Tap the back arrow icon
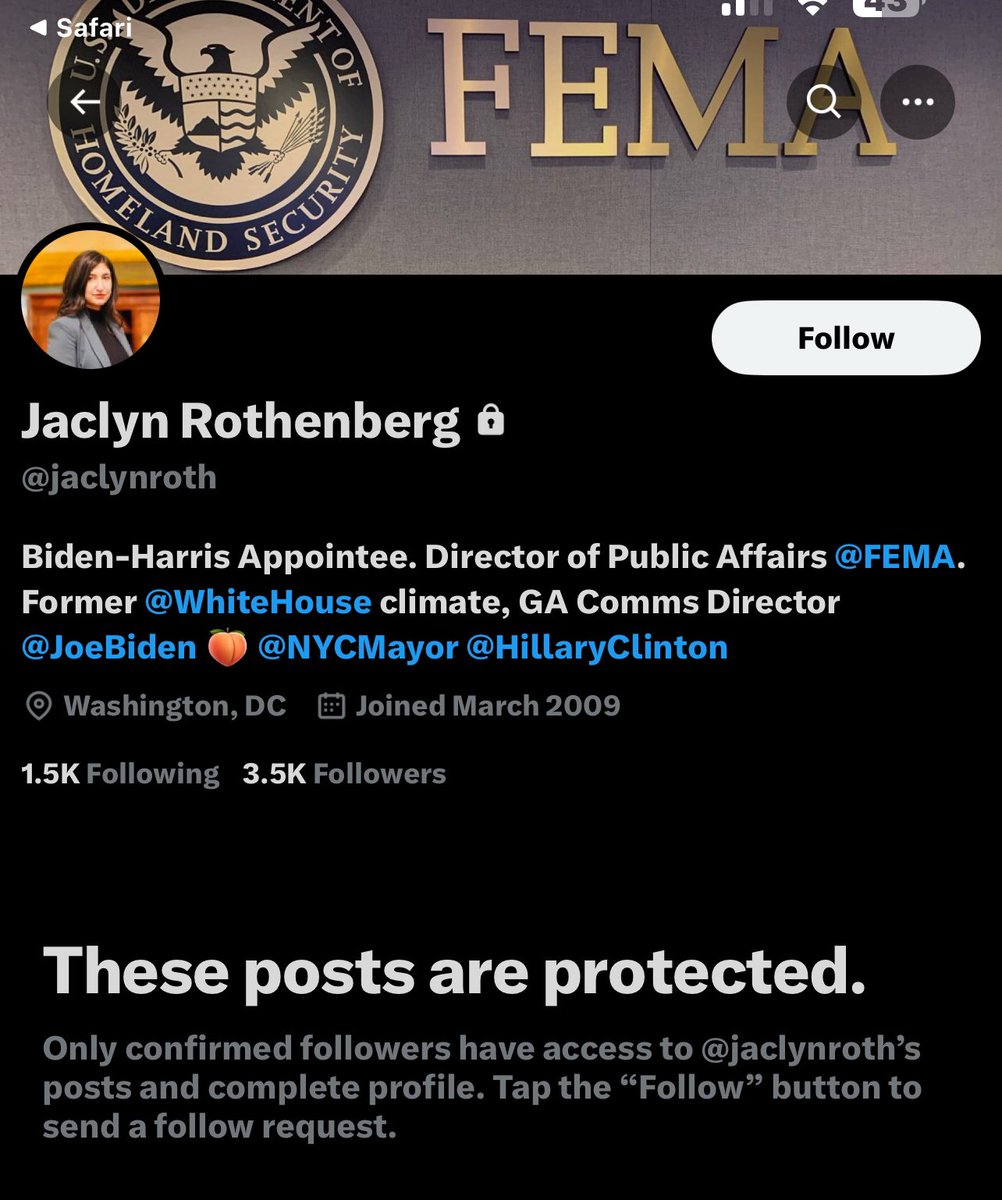The image size is (1002, 1200). click(85, 101)
